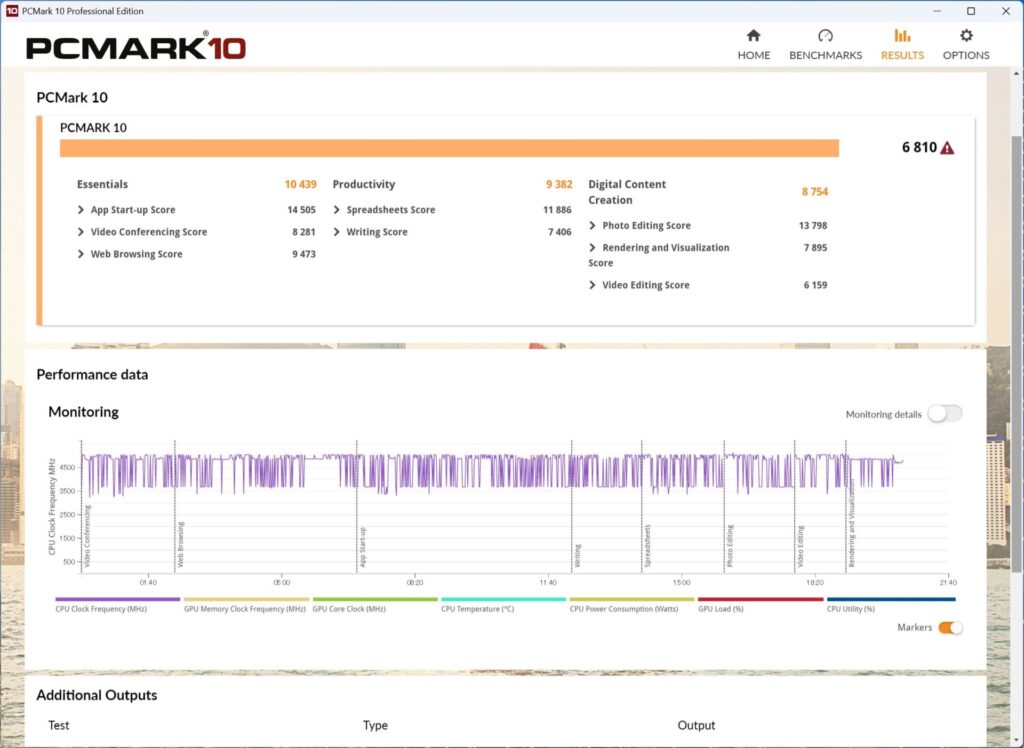Select CPU Temperature legend swatch

click(504, 599)
